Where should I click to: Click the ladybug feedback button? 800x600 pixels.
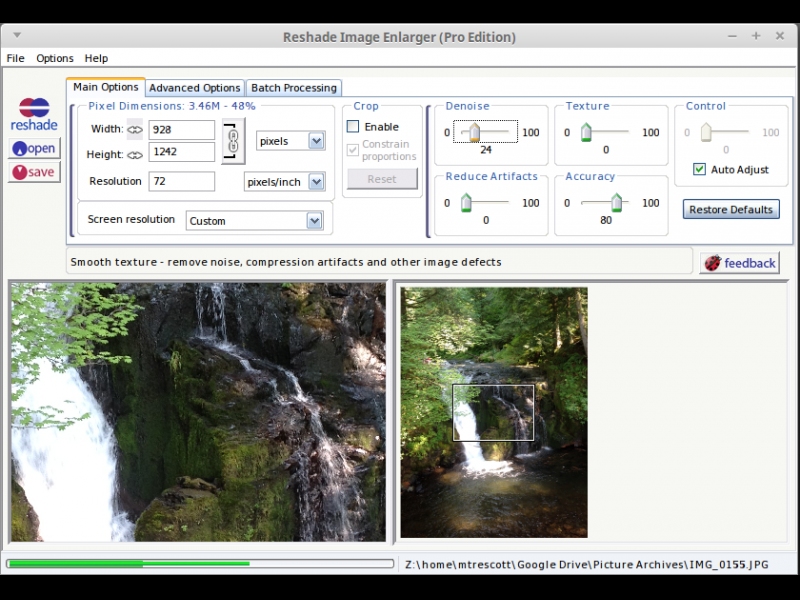pyautogui.click(x=739, y=263)
